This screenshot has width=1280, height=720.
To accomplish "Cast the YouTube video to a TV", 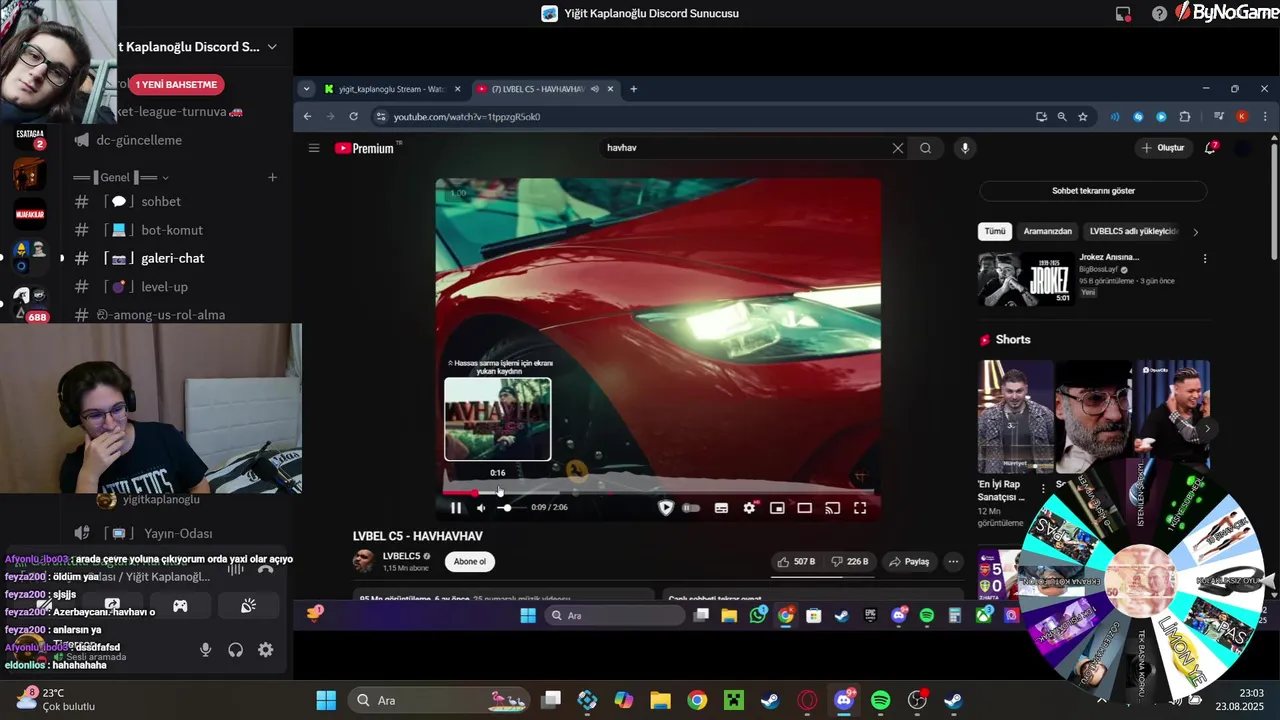I will [832, 508].
